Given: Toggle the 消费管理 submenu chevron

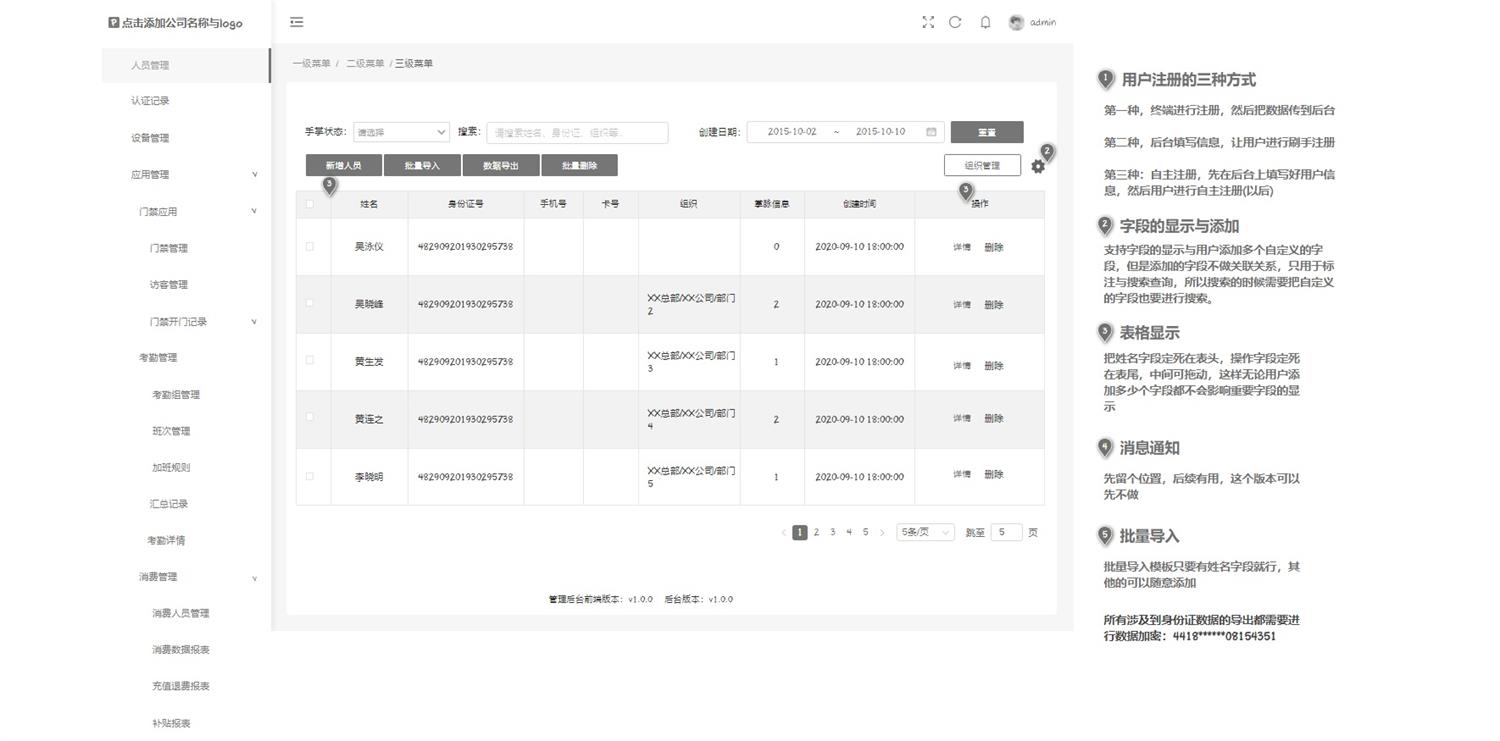Looking at the screenshot, I should (254, 578).
